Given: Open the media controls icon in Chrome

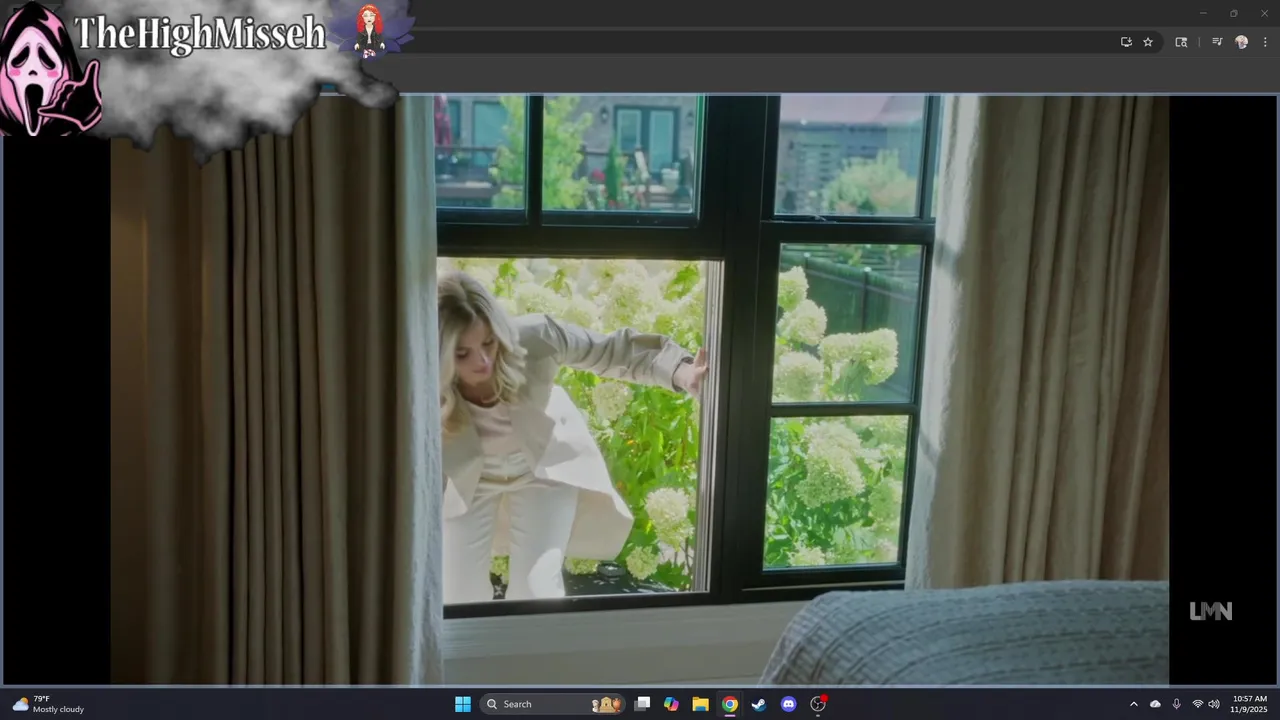Looking at the screenshot, I should [x=1217, y=42].
